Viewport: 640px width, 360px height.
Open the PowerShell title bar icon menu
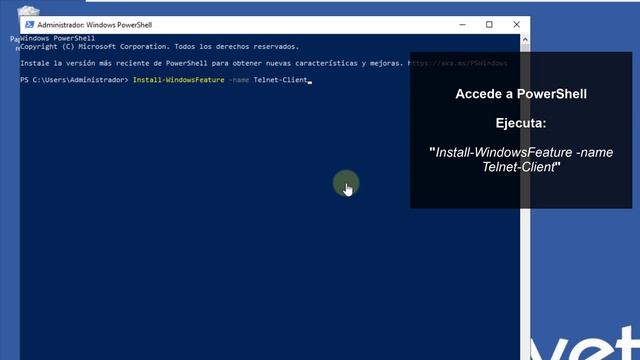click(x=29, y=25)
